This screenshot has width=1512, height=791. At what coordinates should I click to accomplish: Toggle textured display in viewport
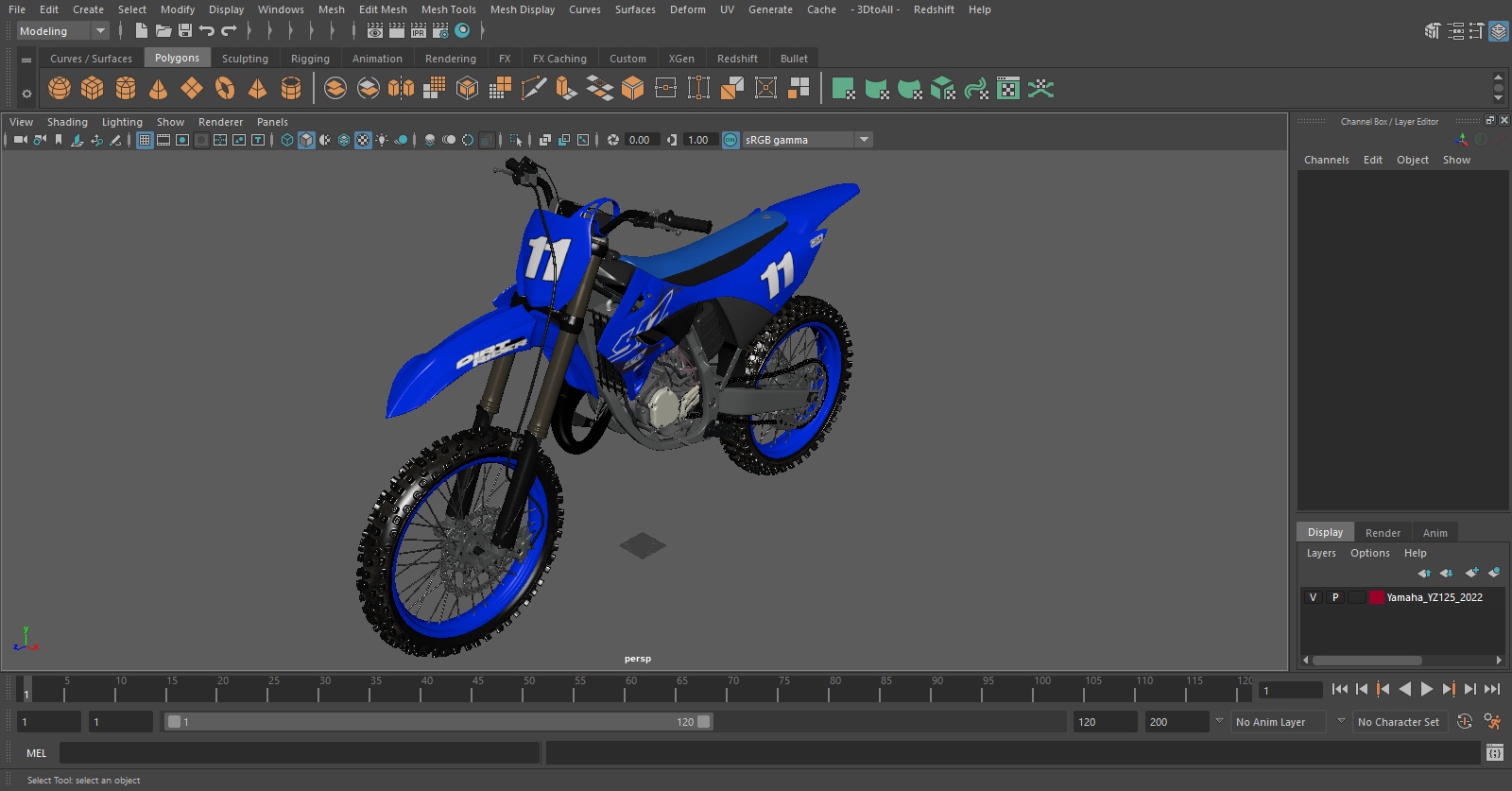pyautogui.click(x=363, y=140)
